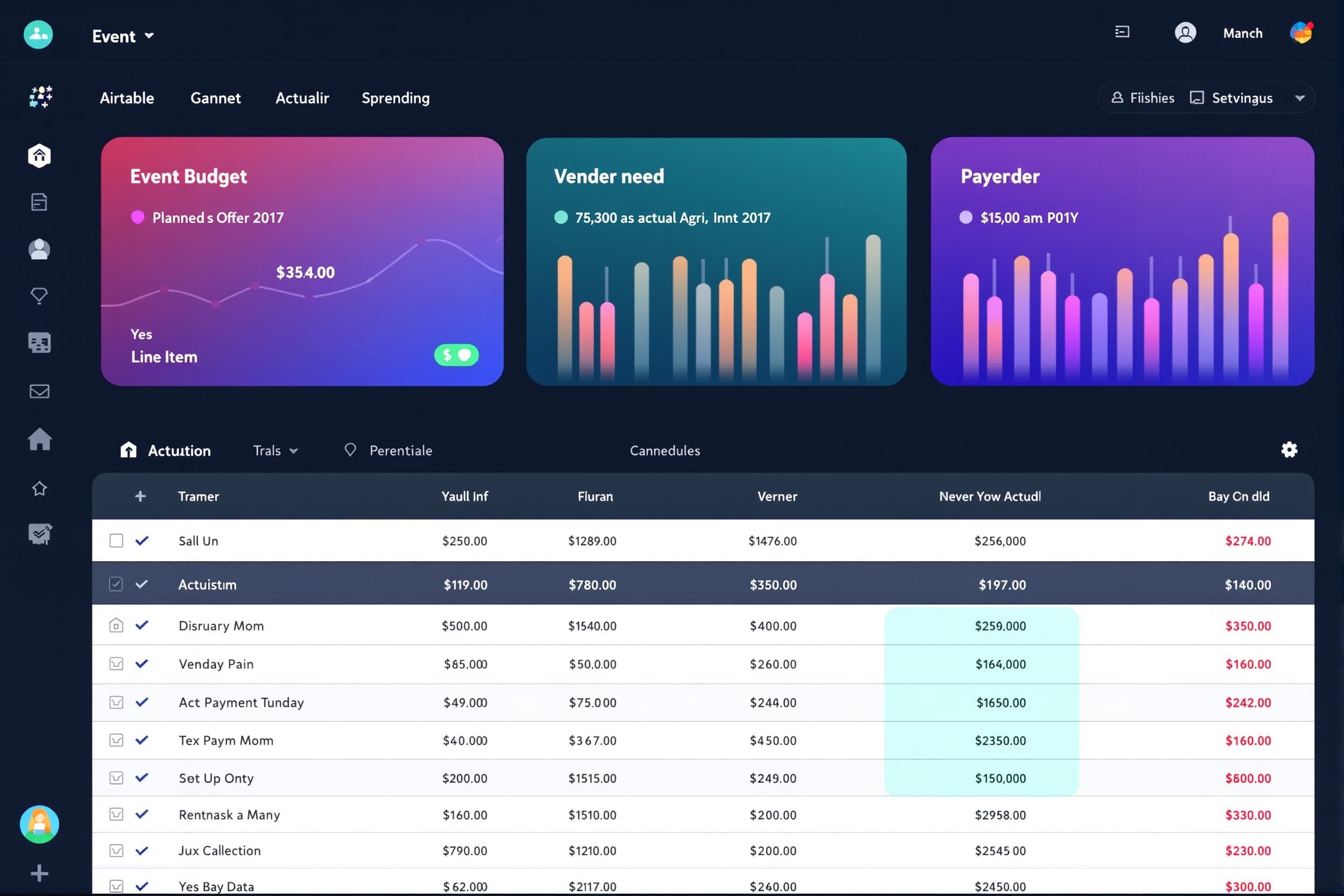
Task: Toggle the checkbox for Venday Pain row
Action: [116, 664]
